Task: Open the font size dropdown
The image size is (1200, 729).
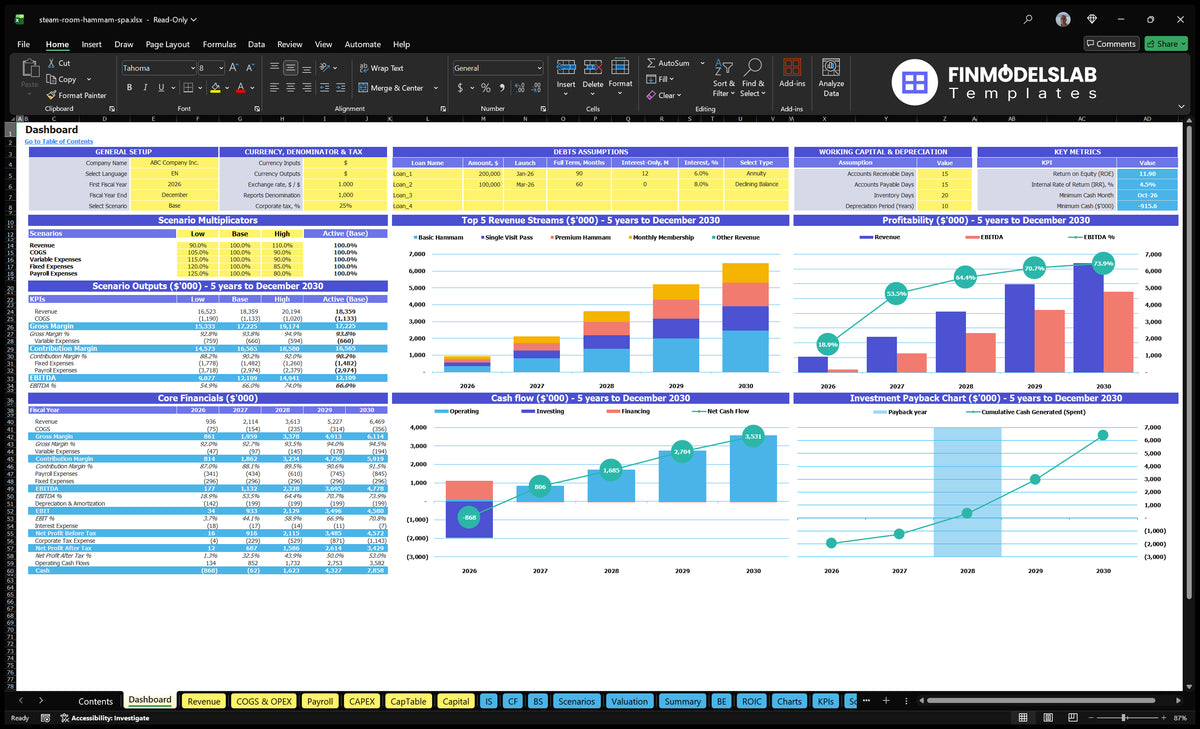Action: pos(220,68)
